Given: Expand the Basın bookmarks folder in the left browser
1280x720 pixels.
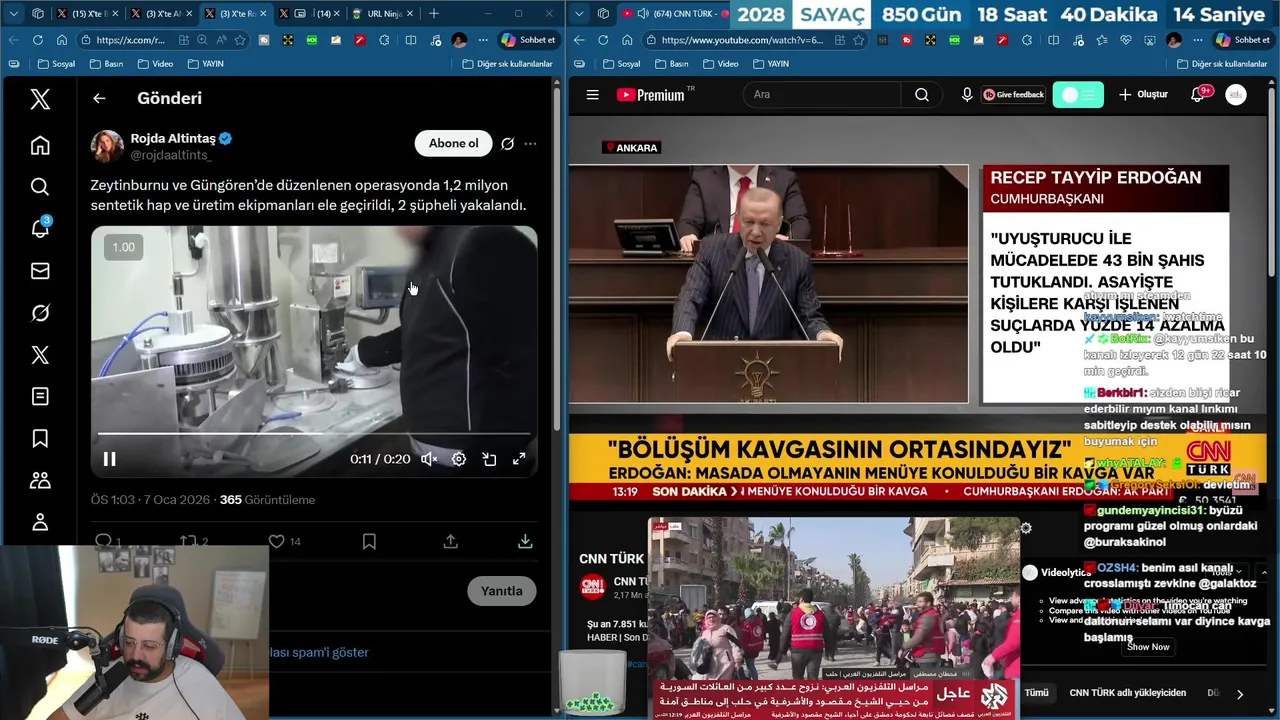Looking at the screenshot, I should click(106, 63).
